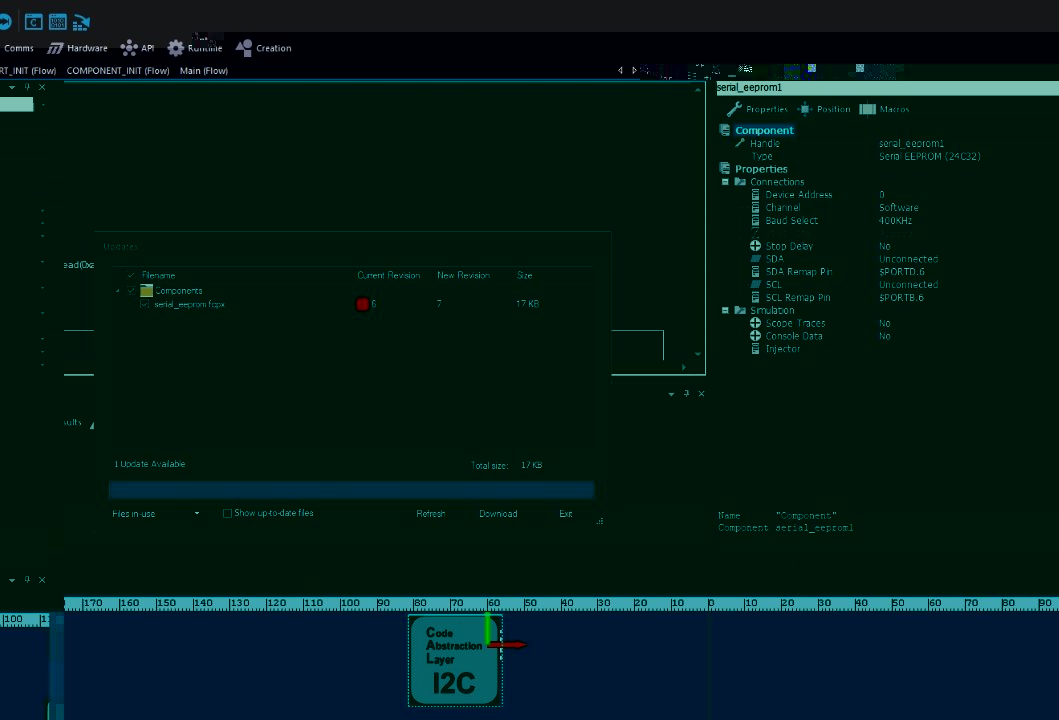Toggle the Console Data property

point(755,336)
